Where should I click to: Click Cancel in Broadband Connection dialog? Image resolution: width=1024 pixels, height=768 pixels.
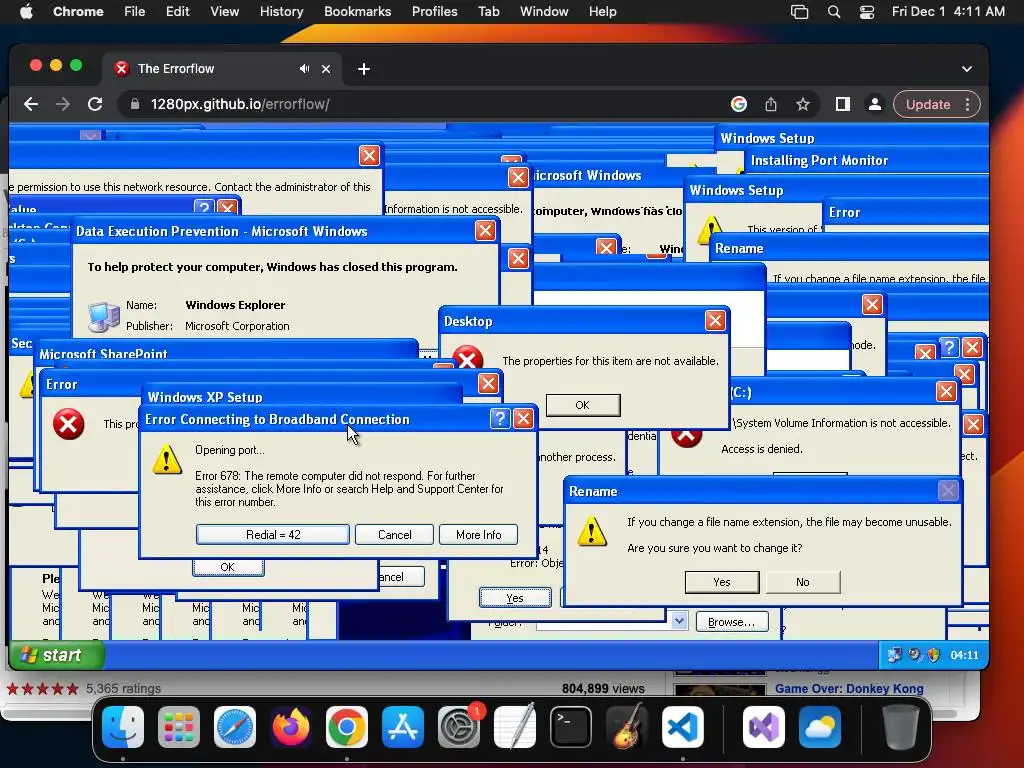pyautogui.click(x=394, y=535)
